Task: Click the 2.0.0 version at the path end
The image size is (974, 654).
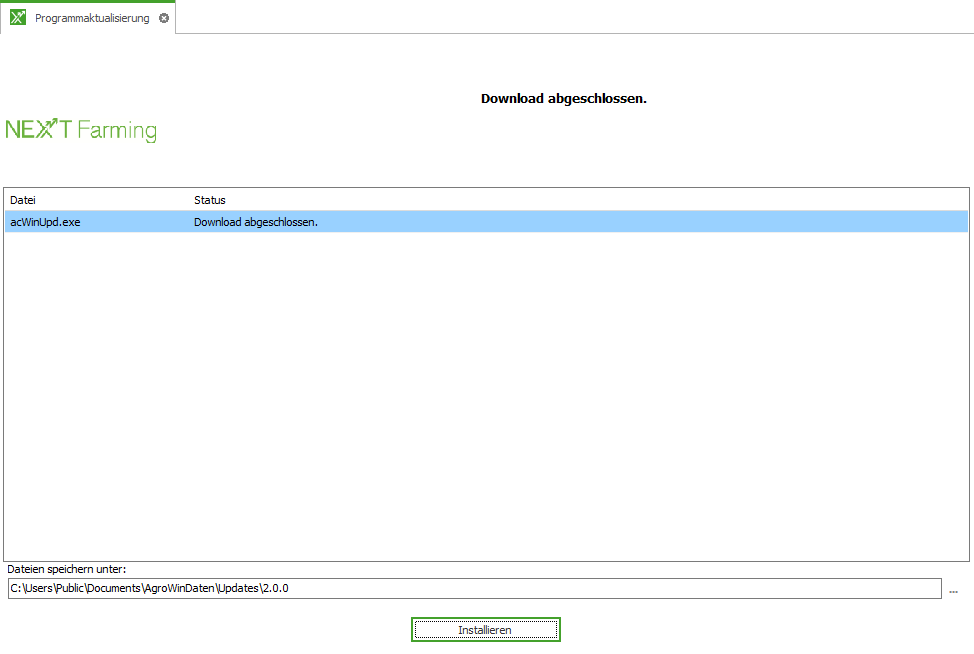Action: 275,588
